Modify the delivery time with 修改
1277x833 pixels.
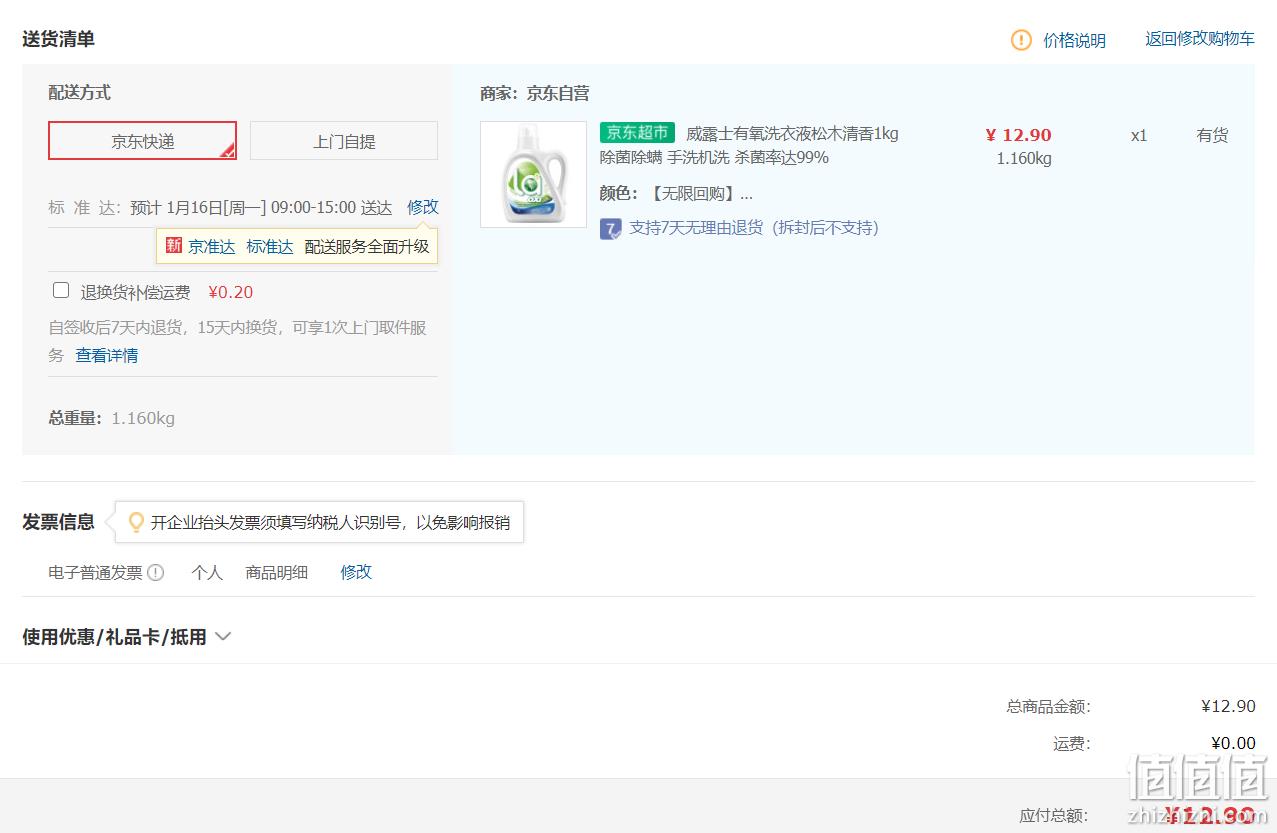pos(423,207)
